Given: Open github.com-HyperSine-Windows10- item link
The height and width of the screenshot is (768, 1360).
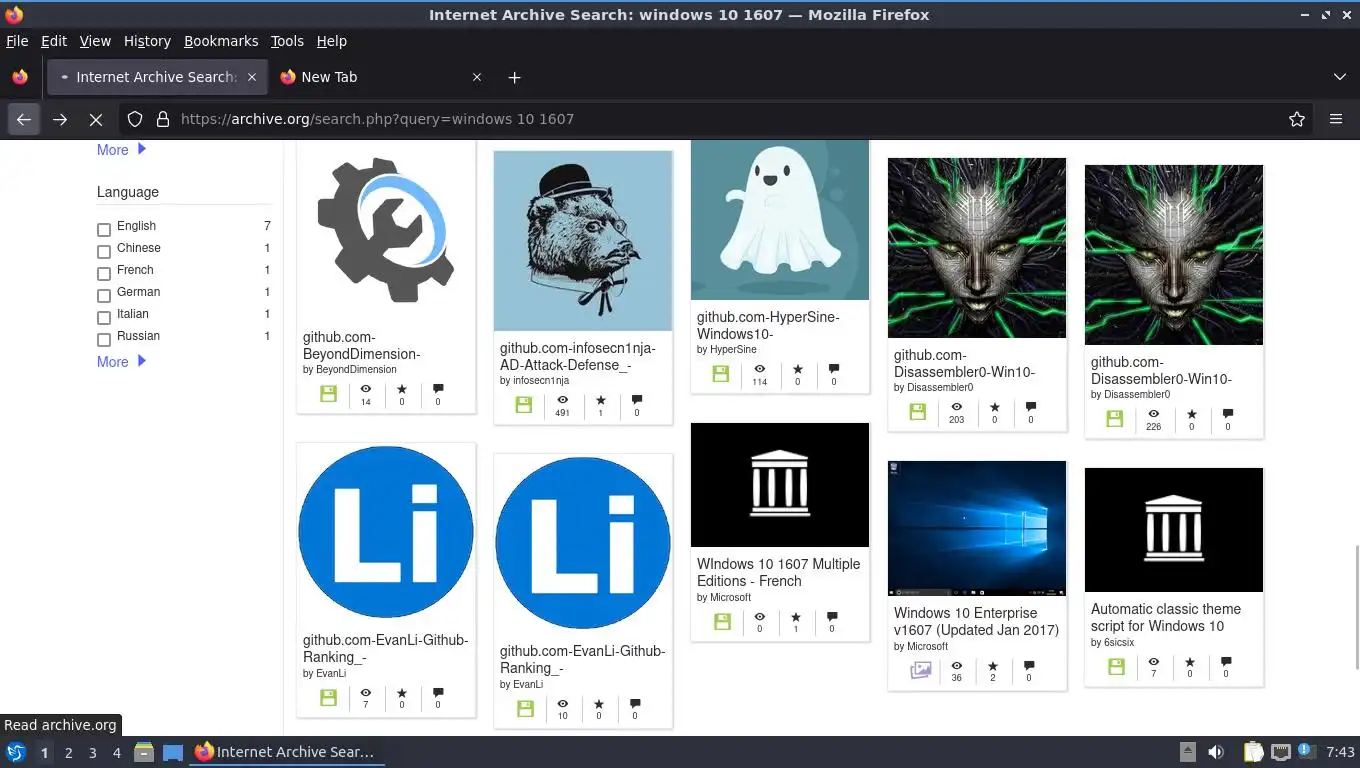Looking at the screenshot, I should click(x=768, y=325).
